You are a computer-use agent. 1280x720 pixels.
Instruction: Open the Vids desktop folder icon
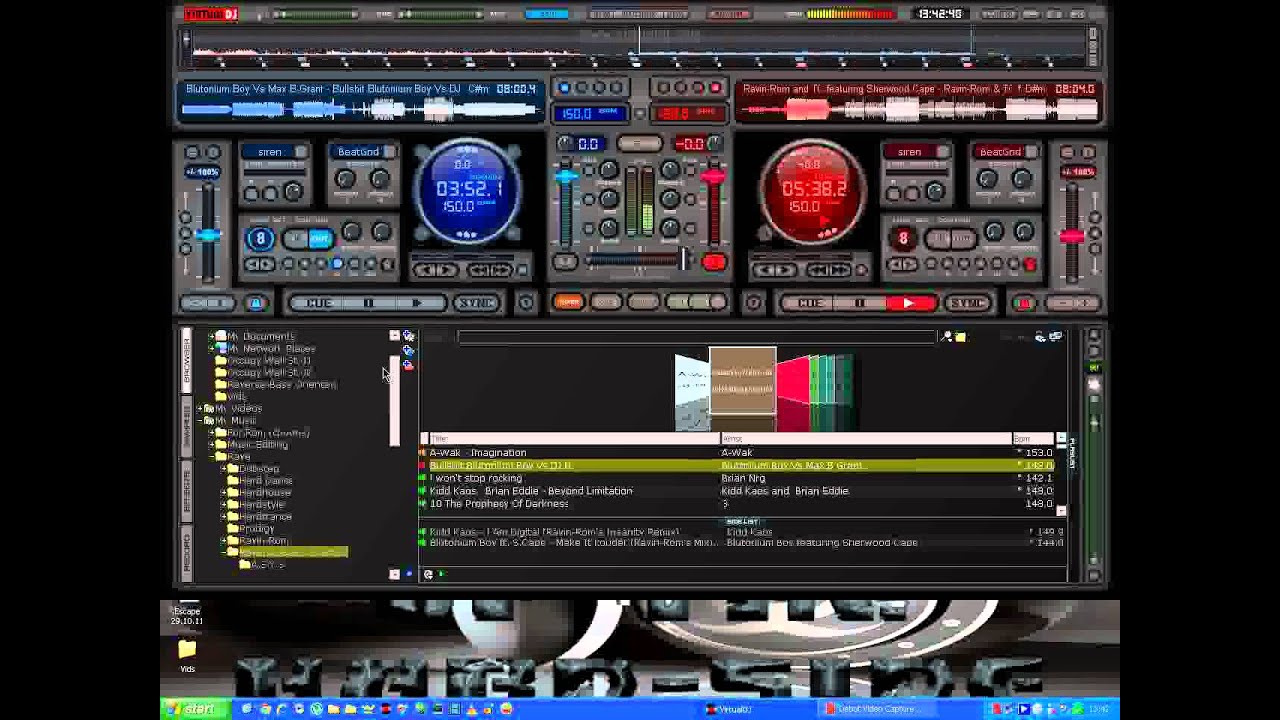187,655
